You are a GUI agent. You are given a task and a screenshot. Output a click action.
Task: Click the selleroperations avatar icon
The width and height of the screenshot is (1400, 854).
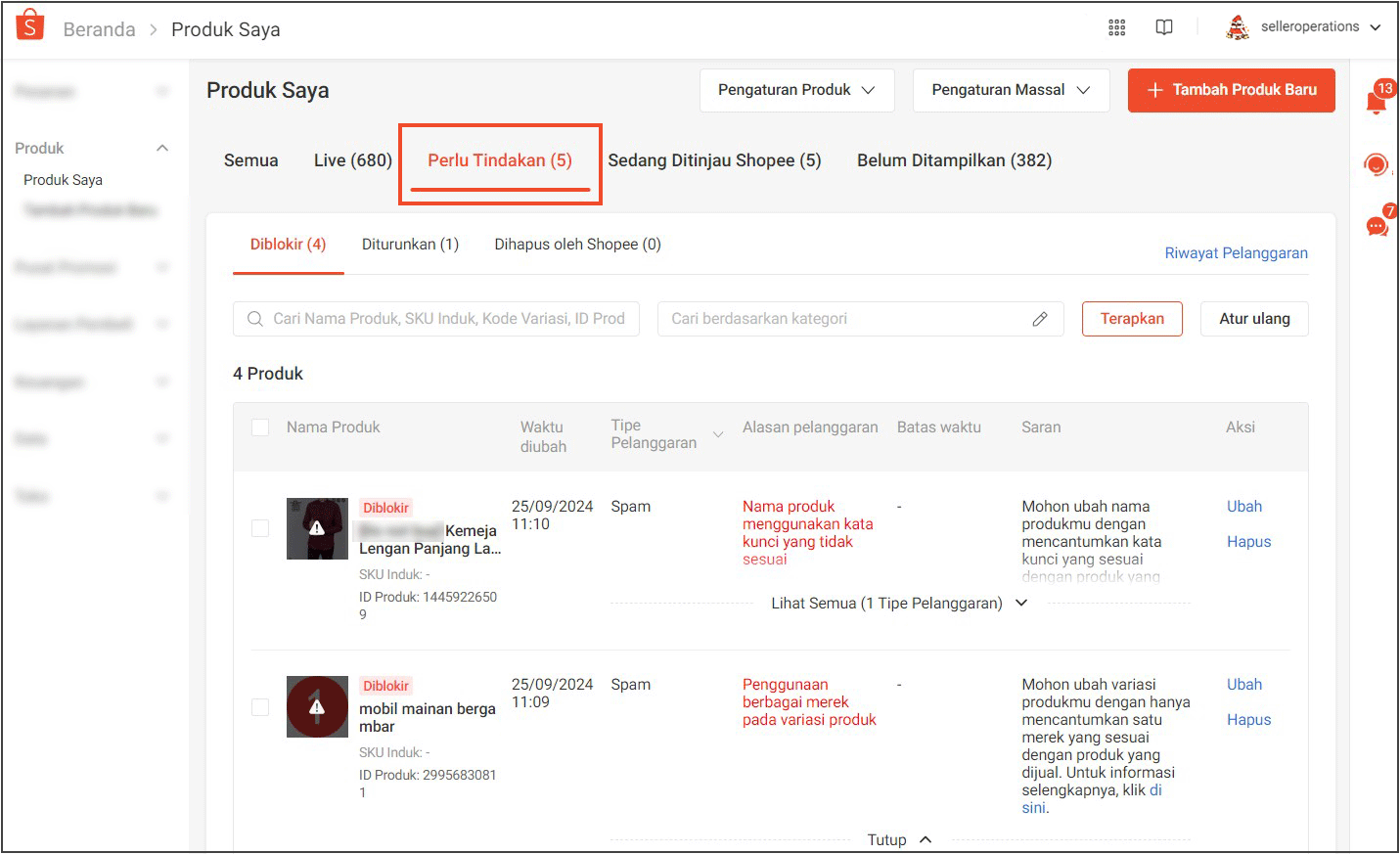(x=1238, y=27)
